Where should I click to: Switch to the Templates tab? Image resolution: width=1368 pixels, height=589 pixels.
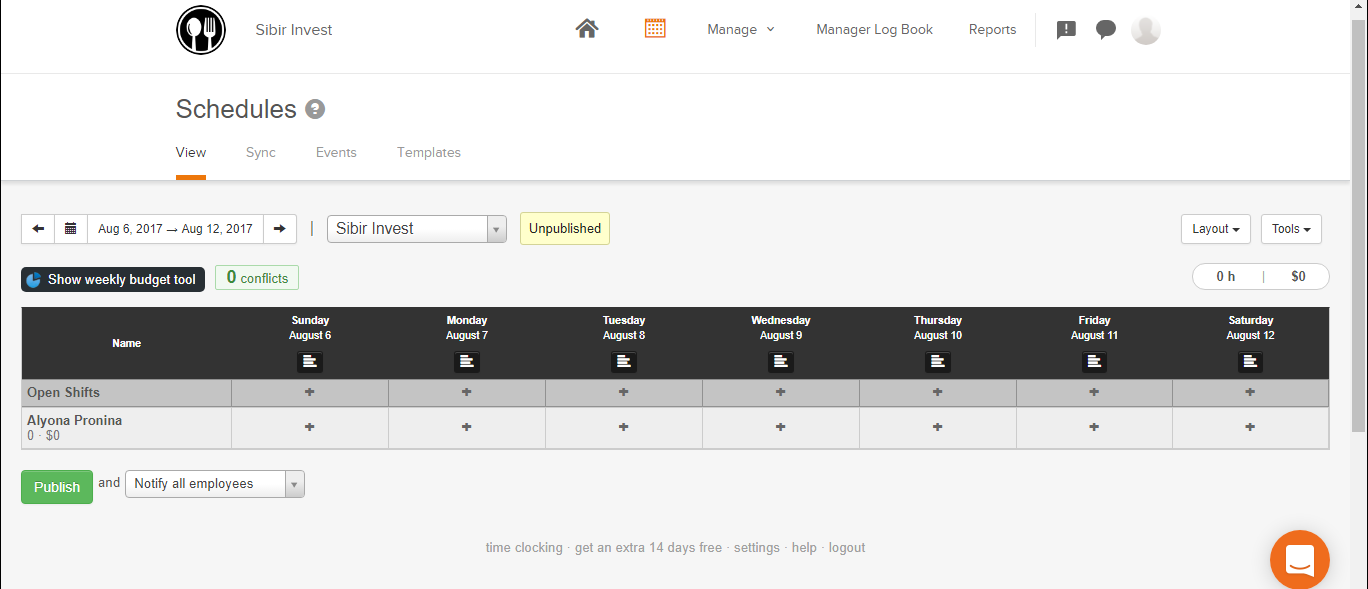tap(429, 153)
